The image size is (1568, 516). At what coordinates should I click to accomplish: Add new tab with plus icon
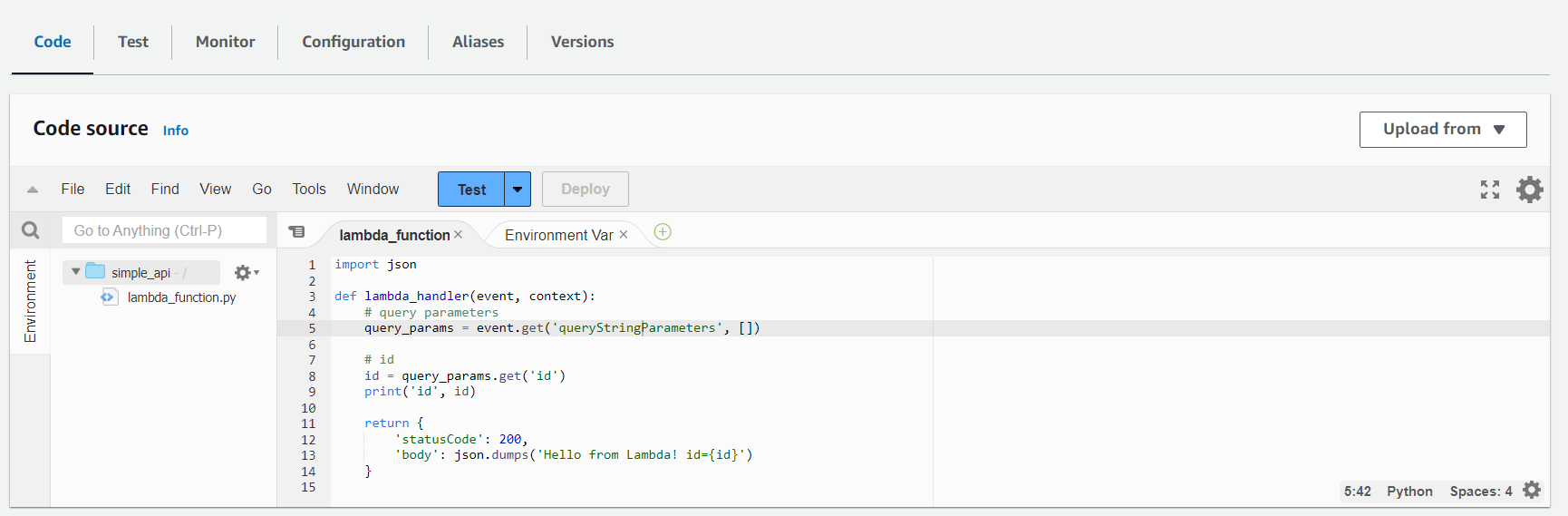(x=663, y=232)
